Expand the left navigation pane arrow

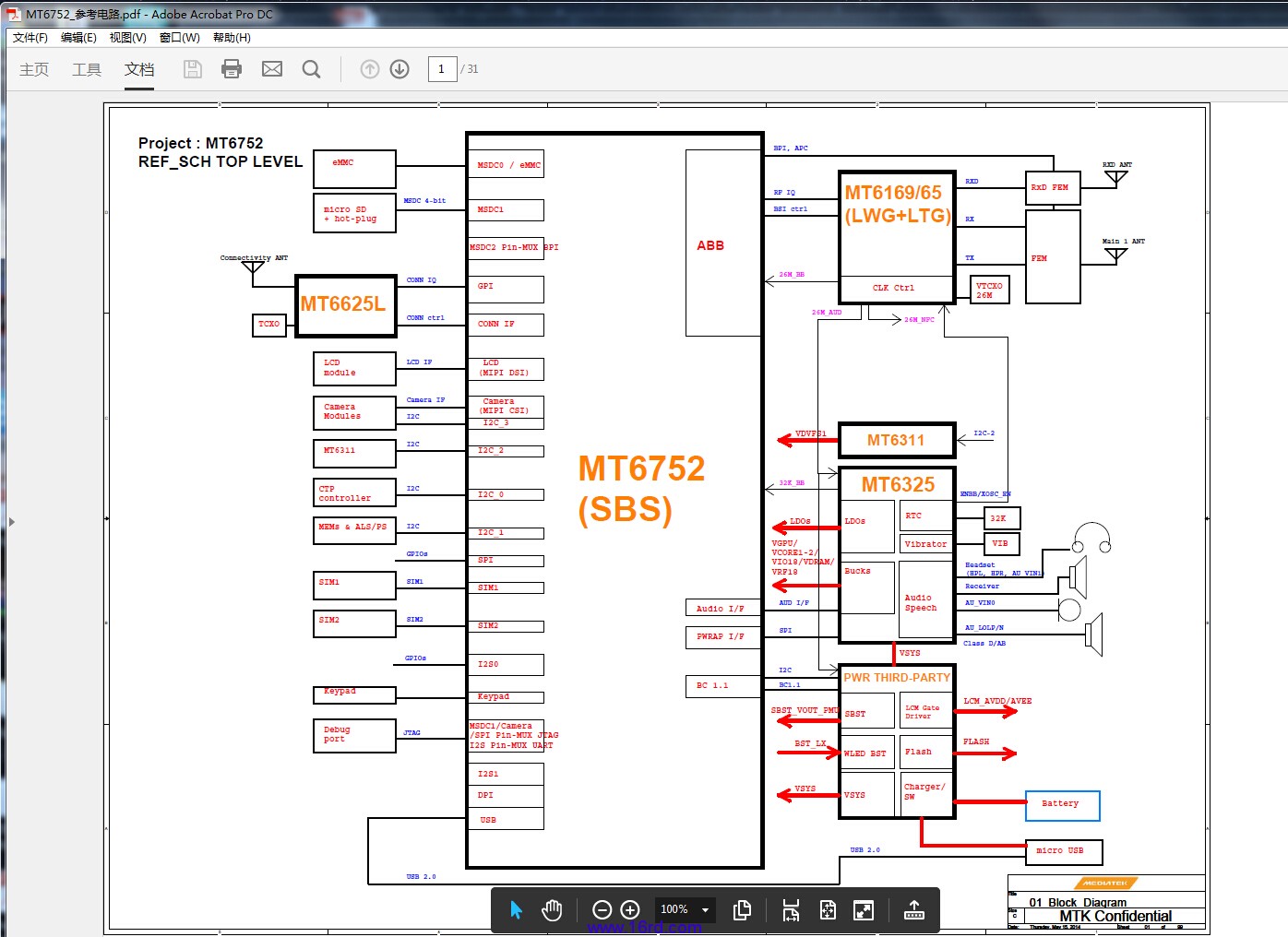point(11,522)
